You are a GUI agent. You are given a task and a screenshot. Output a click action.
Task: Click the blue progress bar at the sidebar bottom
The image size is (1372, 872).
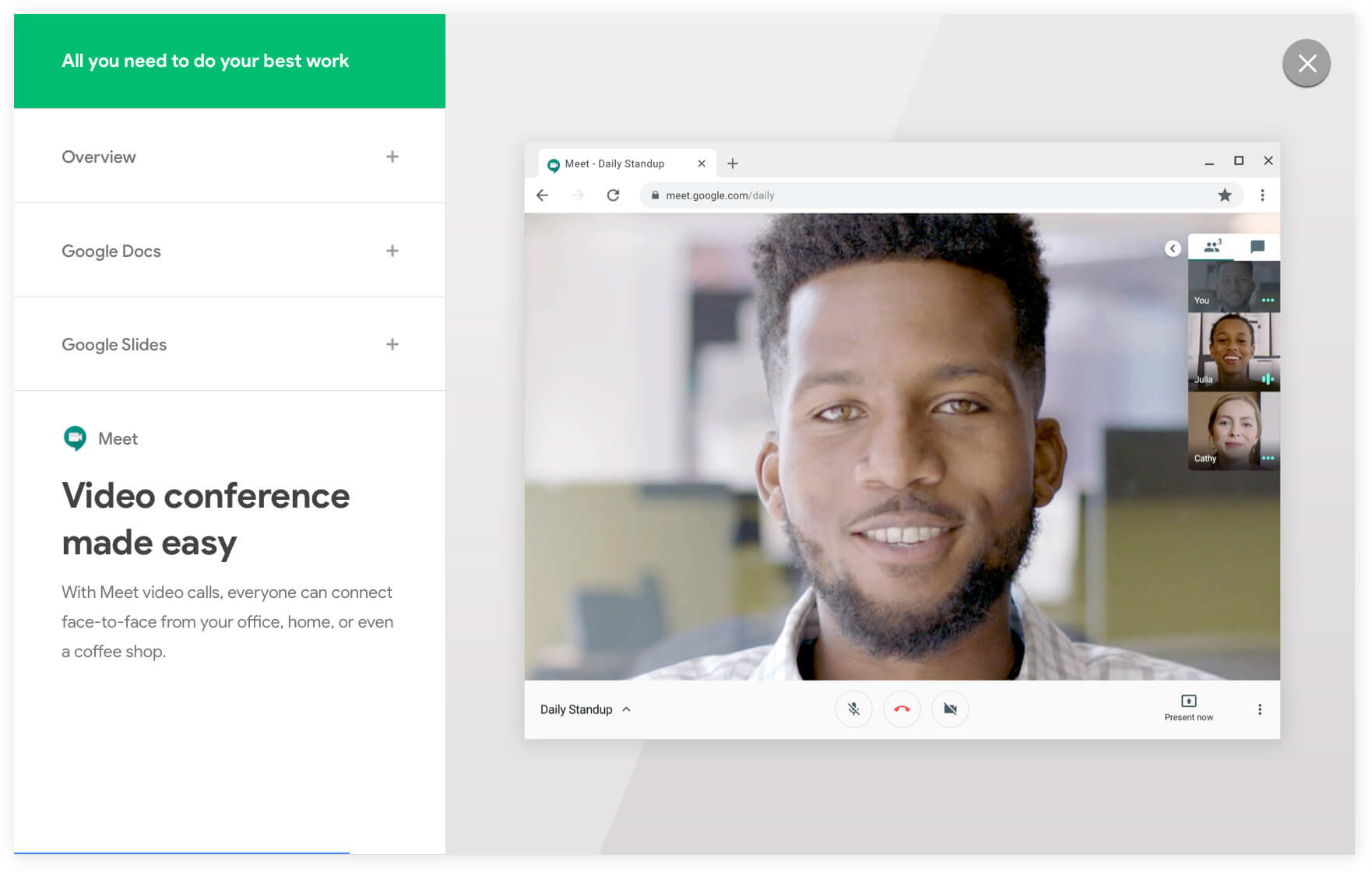point(181,853)
